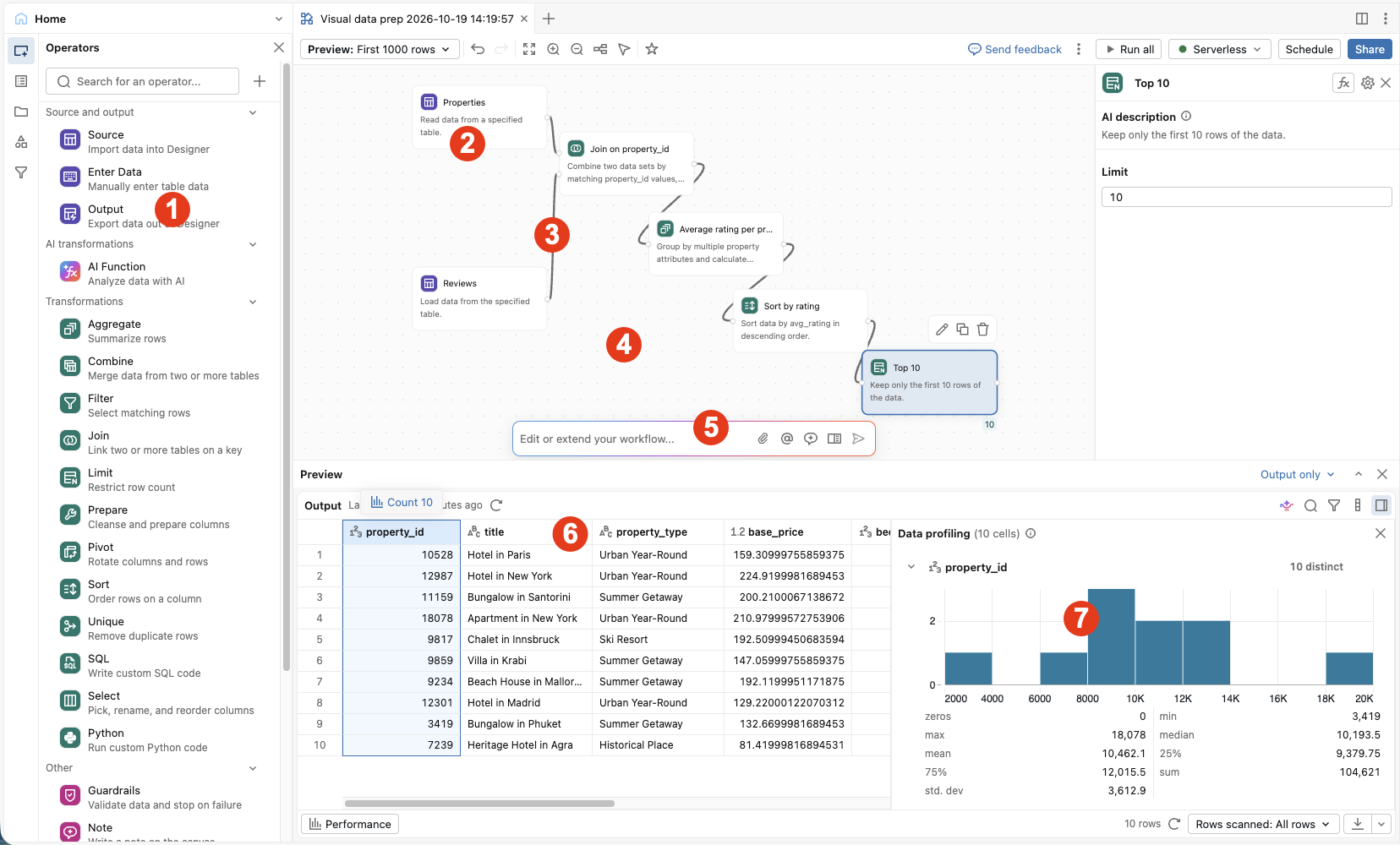Send the workflow prompt
The image size is (1400, 845).
858,439
